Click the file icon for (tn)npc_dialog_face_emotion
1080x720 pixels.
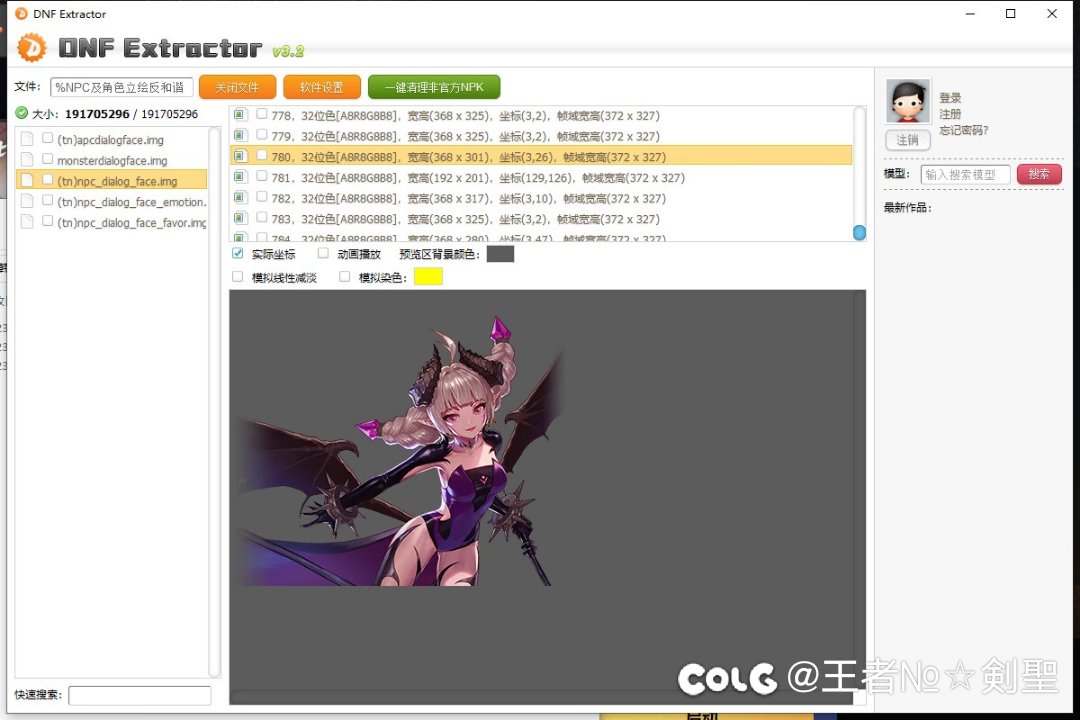click(x=27, y=201)
